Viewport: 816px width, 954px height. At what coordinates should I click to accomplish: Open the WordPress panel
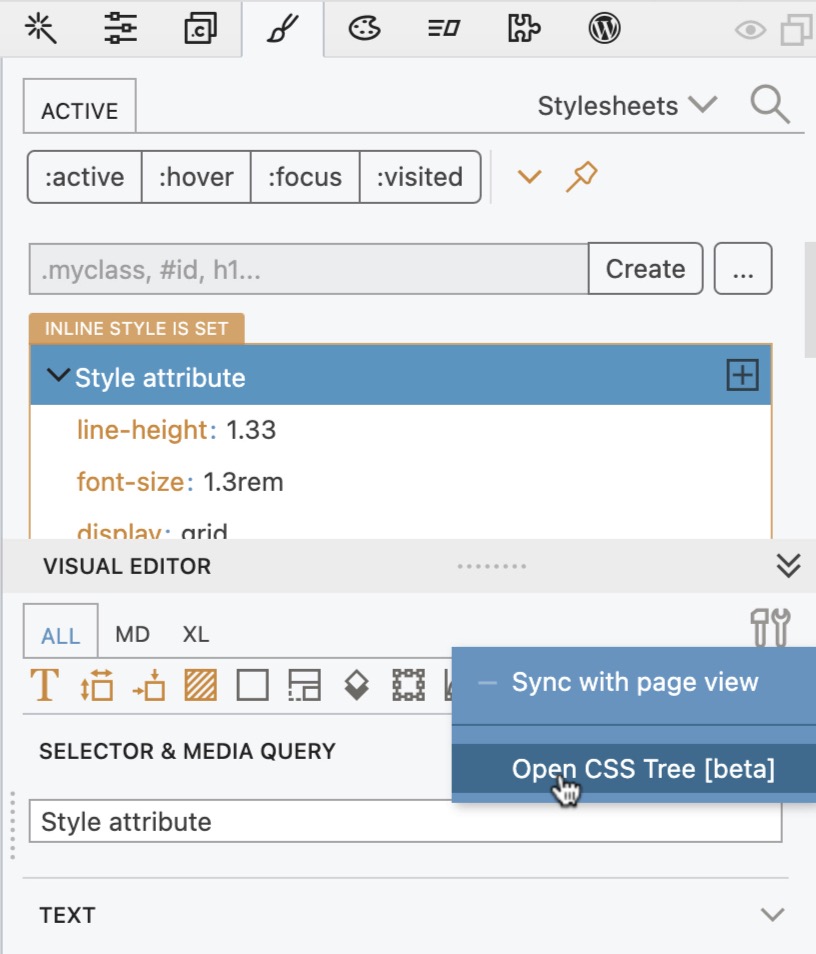[x=604, y=29]
